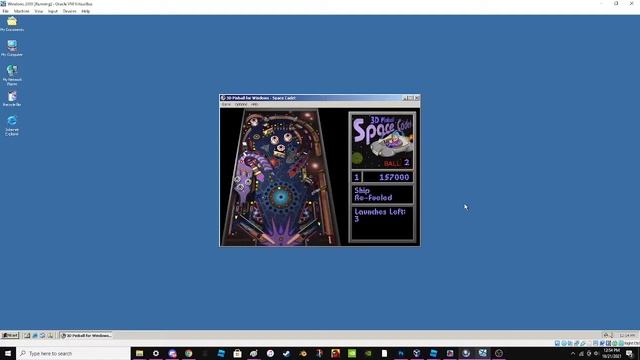Select the 3D Pinball taskbar button
Viewport: 640px width, 360px height.
click(86, 336)
